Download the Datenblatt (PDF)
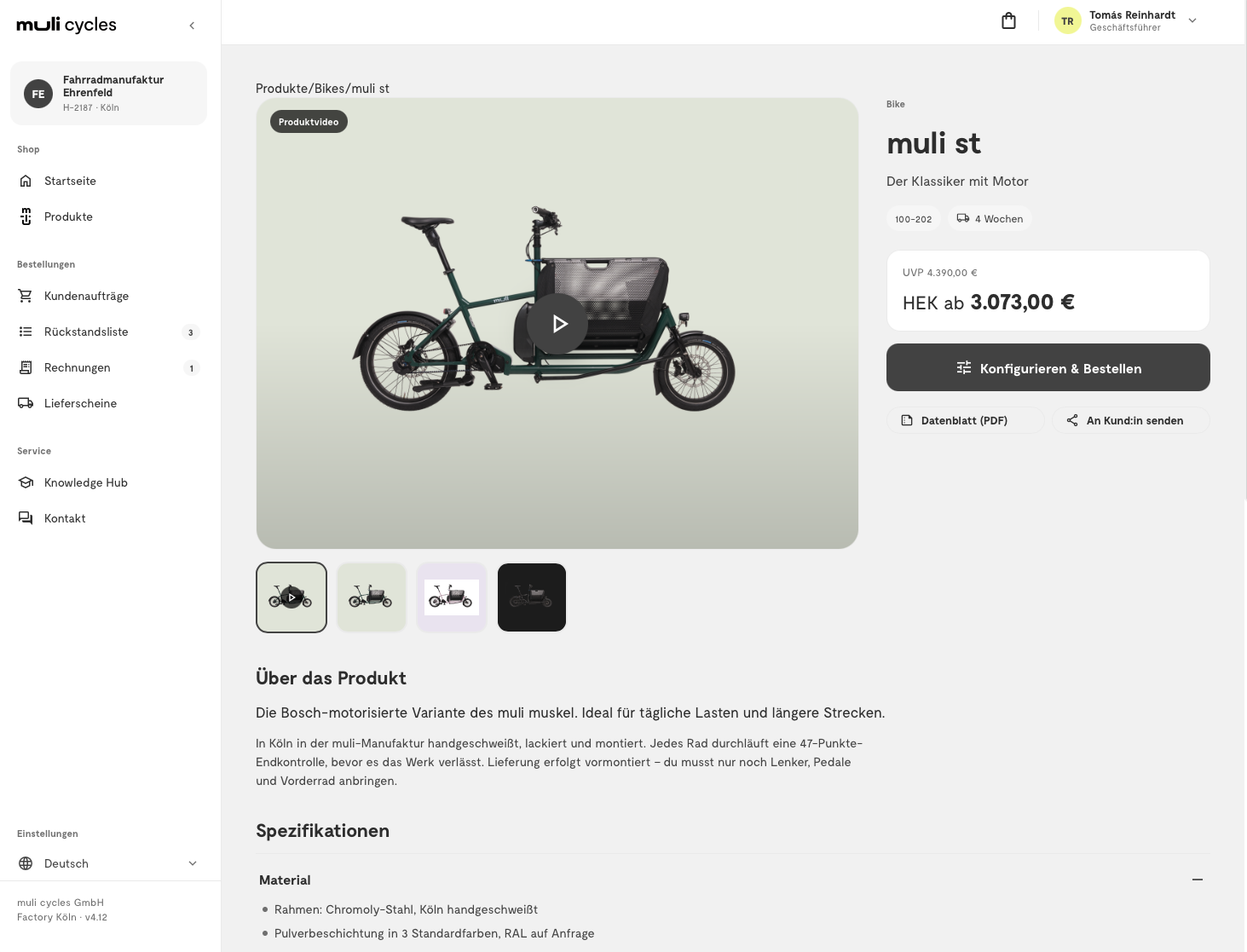This screenshot has width=1247, height=952. 965,420
